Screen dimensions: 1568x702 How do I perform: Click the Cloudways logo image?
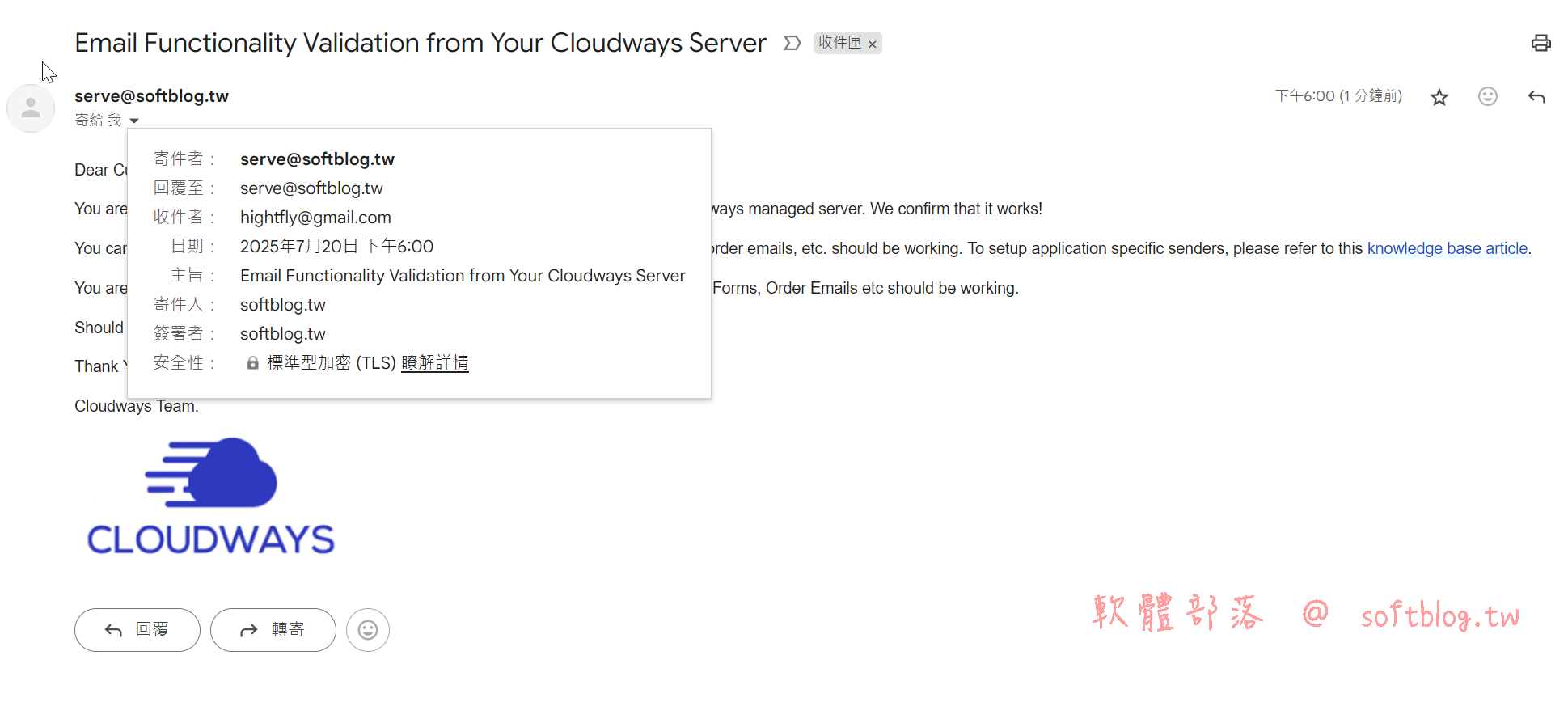click(x=210, y=497)
